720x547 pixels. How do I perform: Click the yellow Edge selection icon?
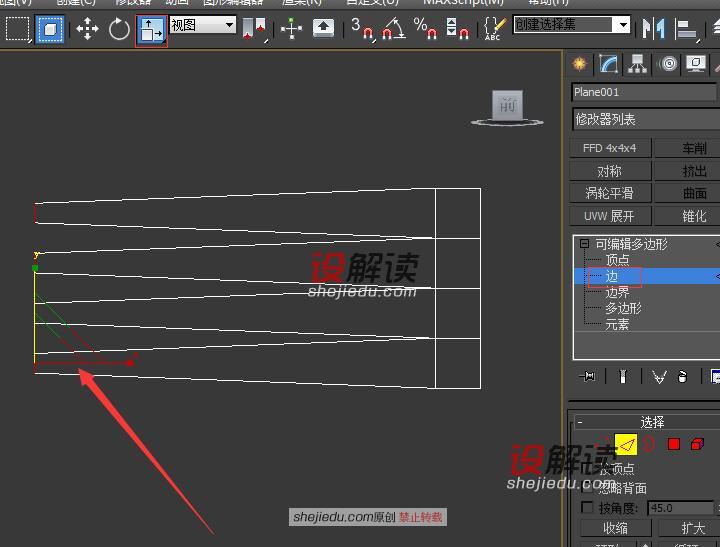626,444
